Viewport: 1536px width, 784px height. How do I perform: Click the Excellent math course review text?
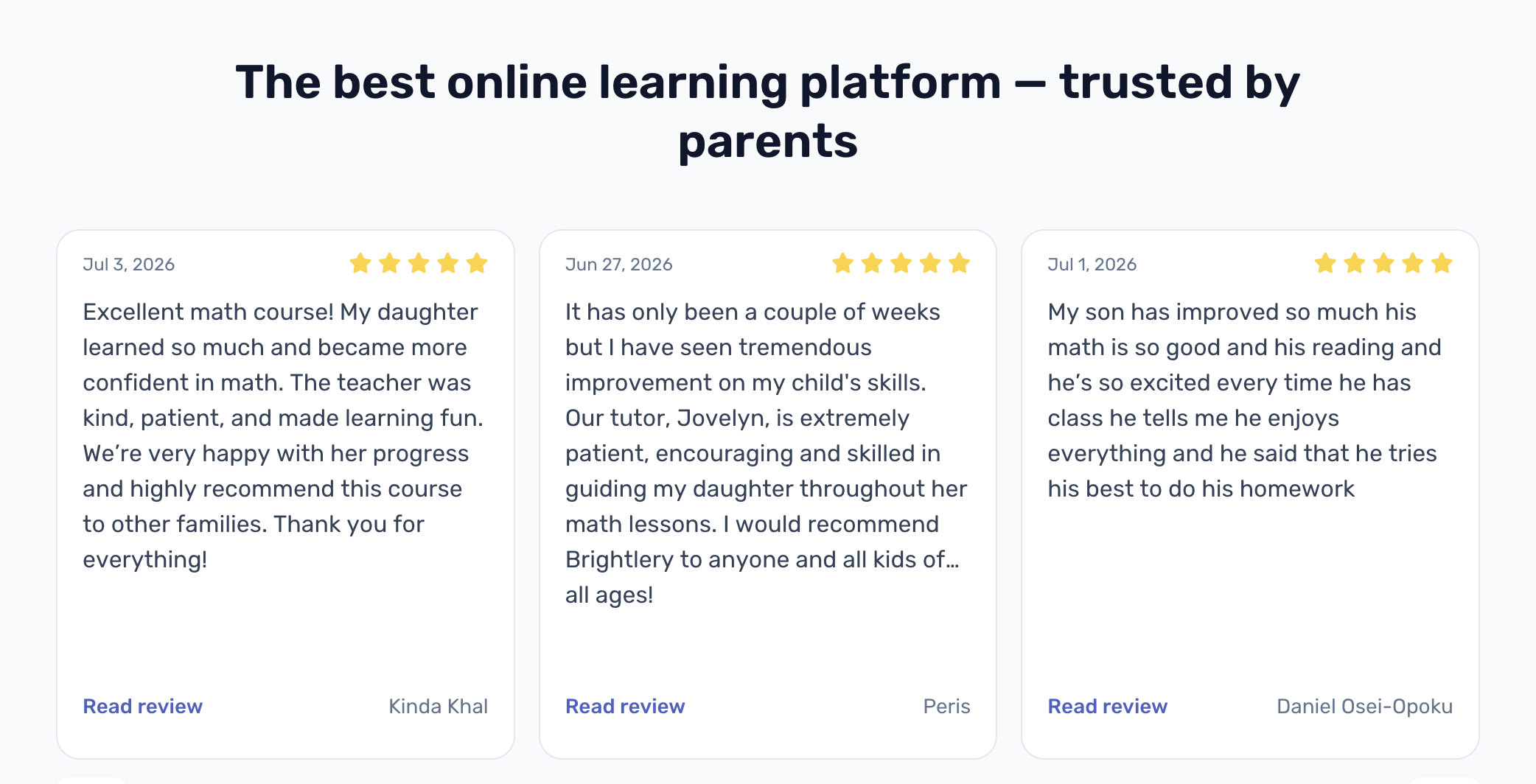[283, 435]
